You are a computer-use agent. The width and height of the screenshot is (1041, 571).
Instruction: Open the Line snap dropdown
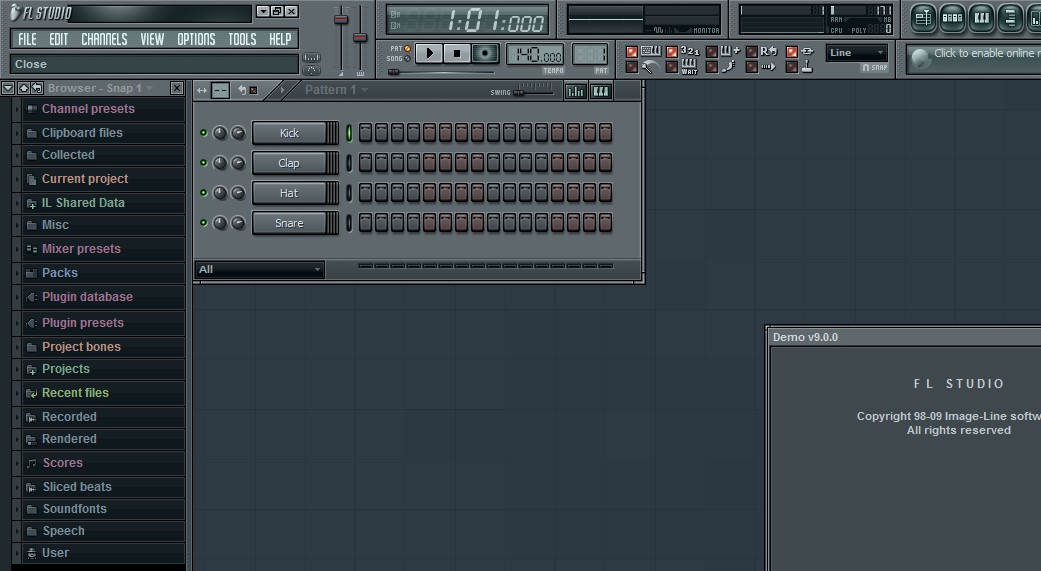point(857,52)
